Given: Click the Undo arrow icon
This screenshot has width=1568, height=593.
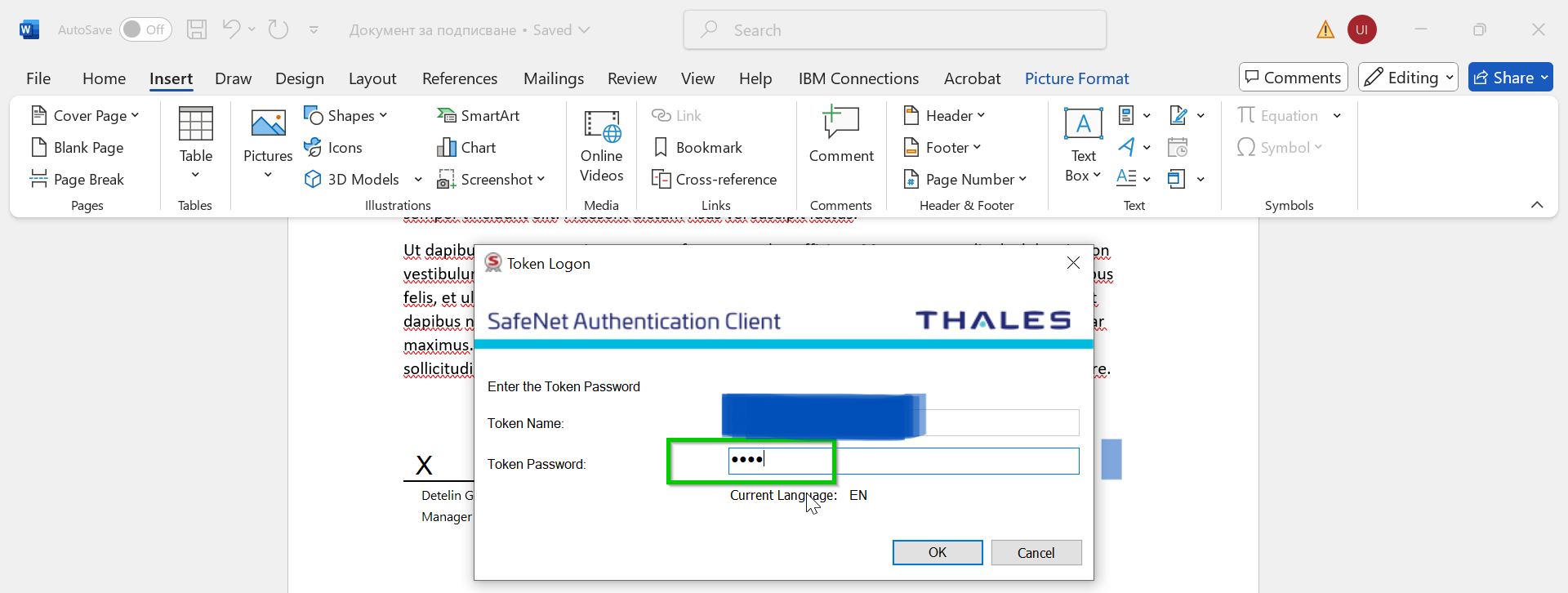Looking at the screenshot, I should pyautogui.click(x=231, y=29).
